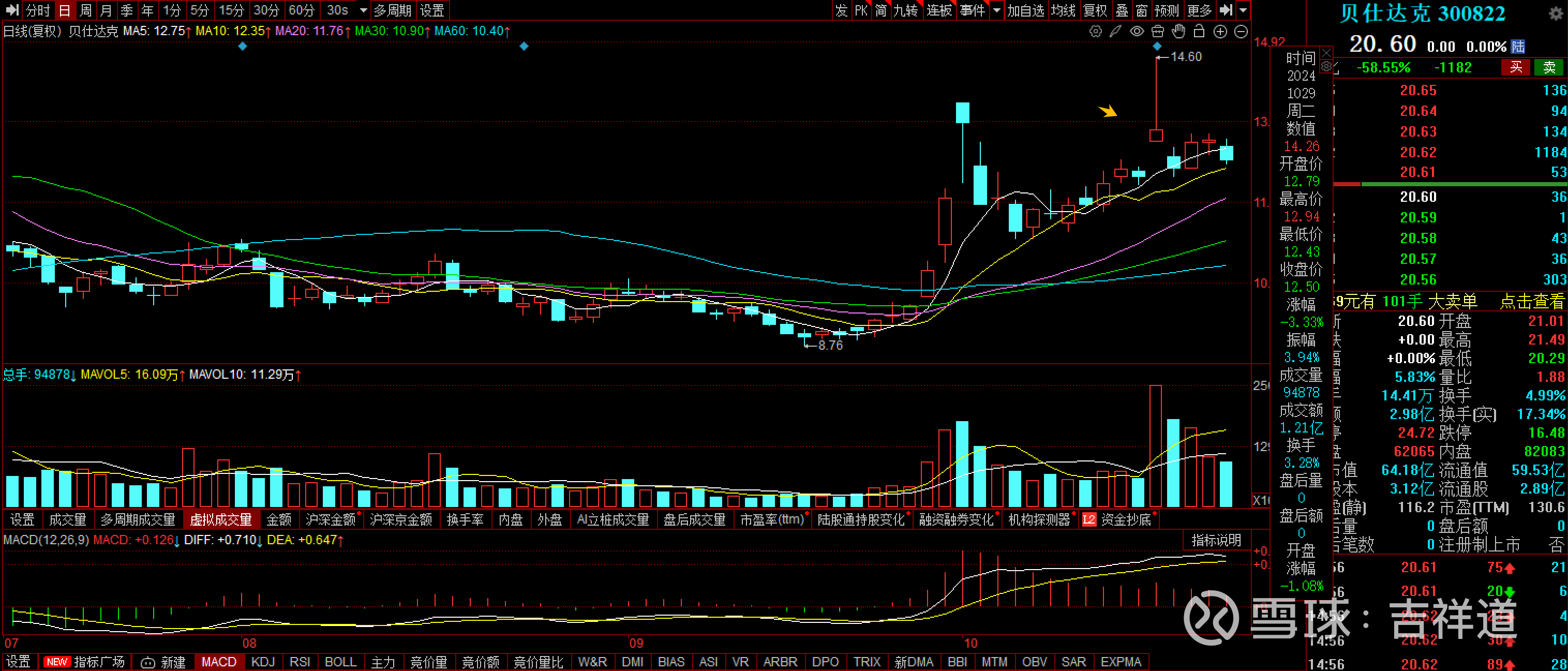Open the toolbox icon on chart toolbar
1568x671 pixels.
click(1157, 32)
